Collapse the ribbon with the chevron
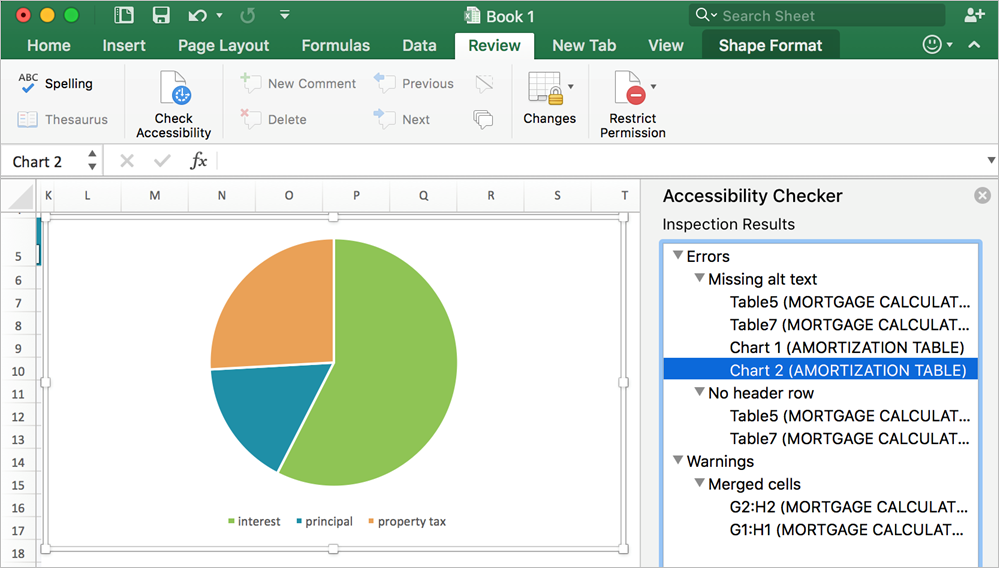This screenshot has height=568, width=999. (974, 45)
